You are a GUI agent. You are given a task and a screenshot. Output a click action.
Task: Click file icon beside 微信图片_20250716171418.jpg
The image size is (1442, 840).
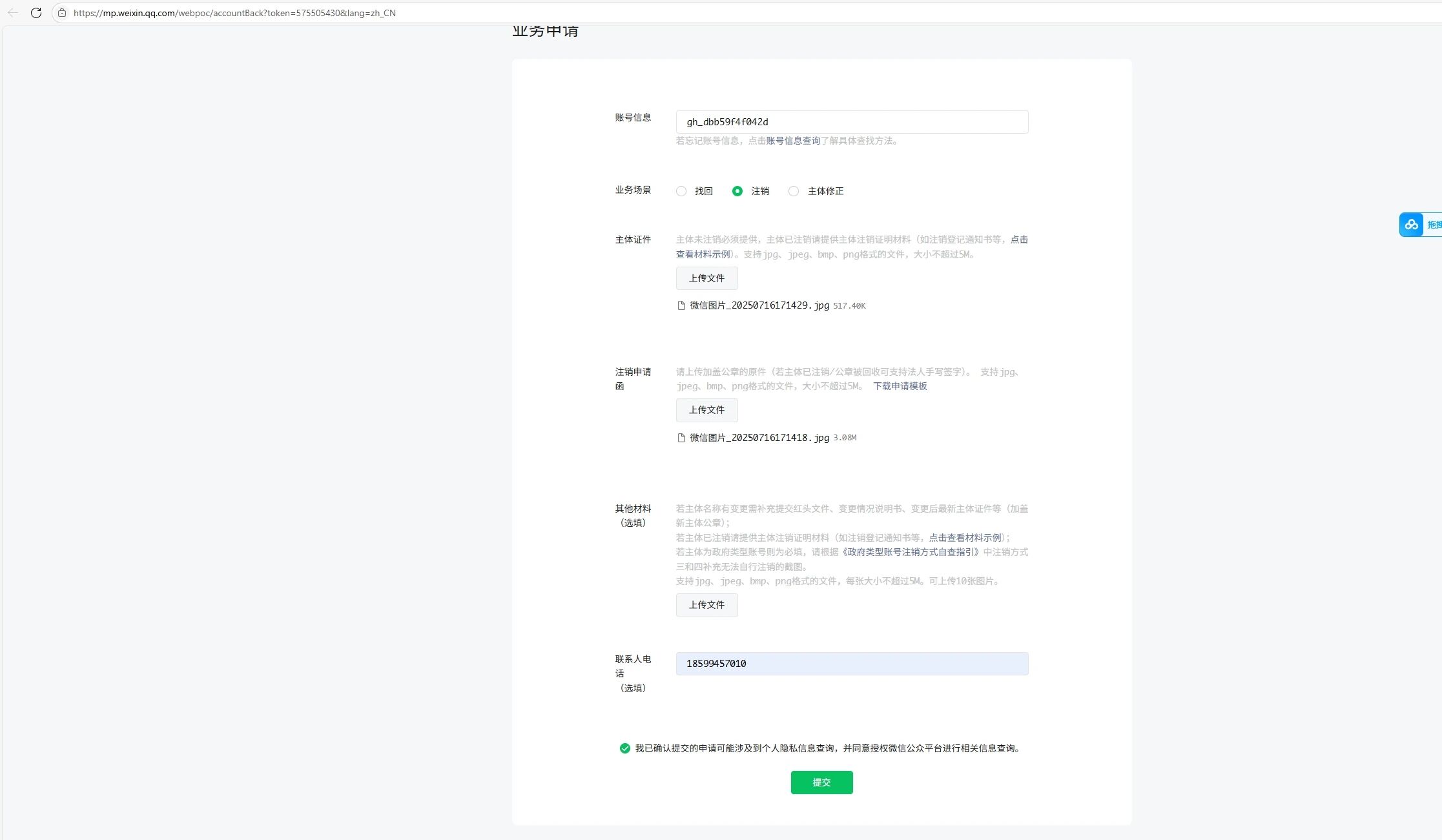[681, 438]
